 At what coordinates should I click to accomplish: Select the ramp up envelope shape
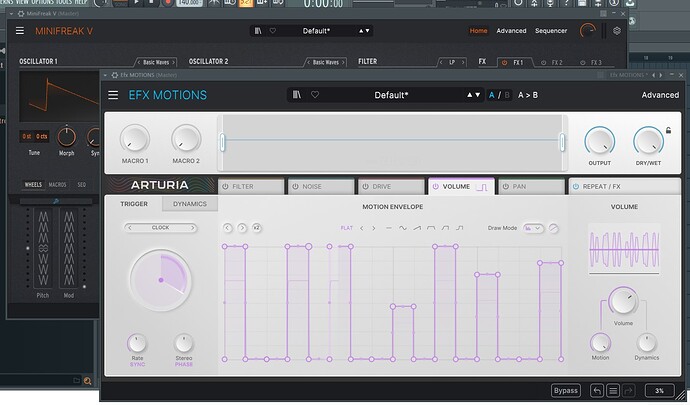tap(417, 228)
